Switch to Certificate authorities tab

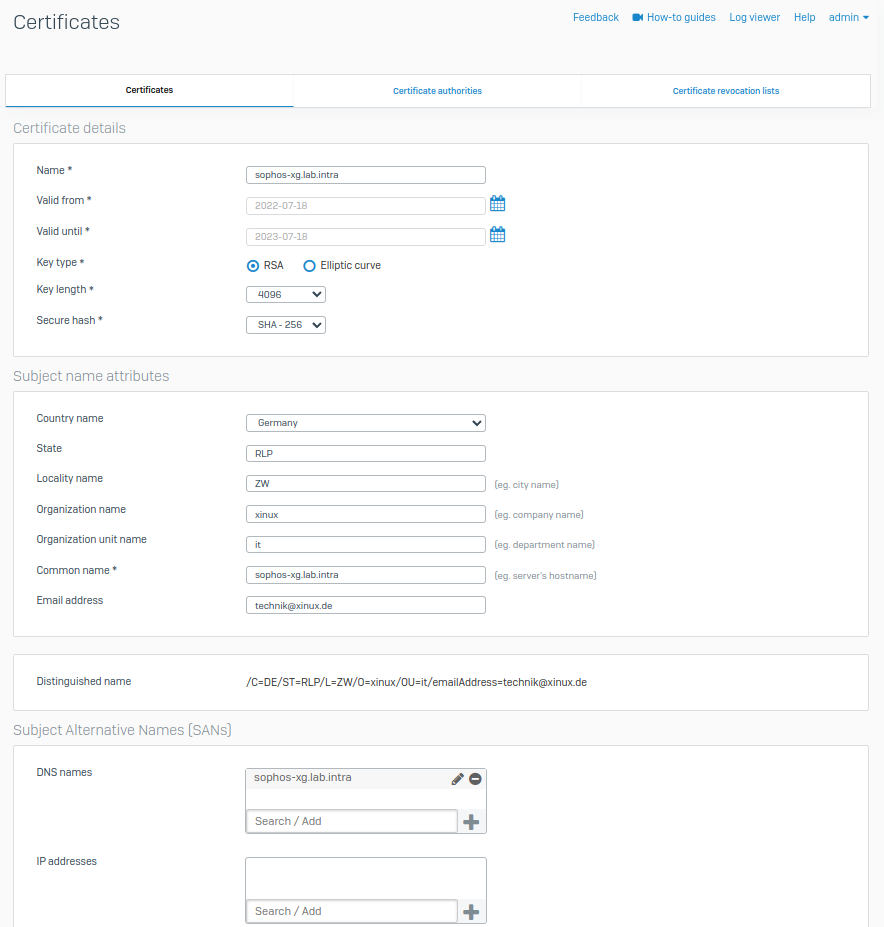(437, 91)
